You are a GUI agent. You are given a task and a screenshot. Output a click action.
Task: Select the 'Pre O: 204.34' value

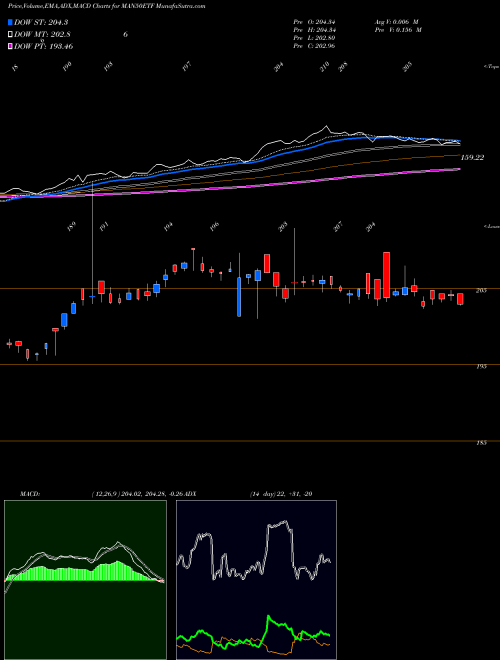tap(314, 22)
